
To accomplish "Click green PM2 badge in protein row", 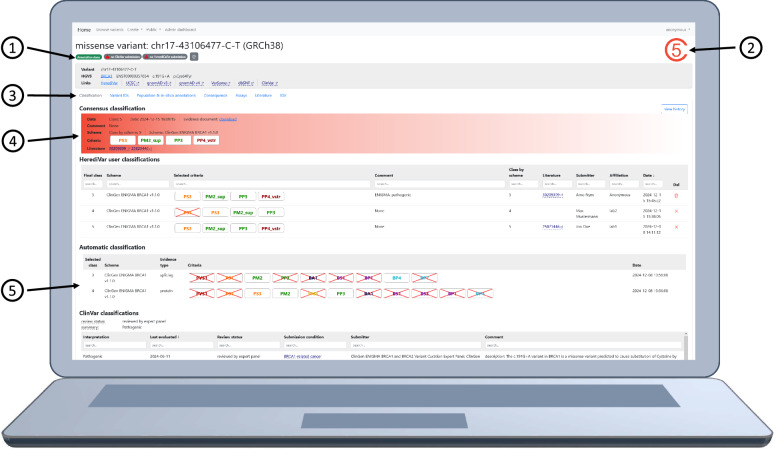I will pos(285,294).
